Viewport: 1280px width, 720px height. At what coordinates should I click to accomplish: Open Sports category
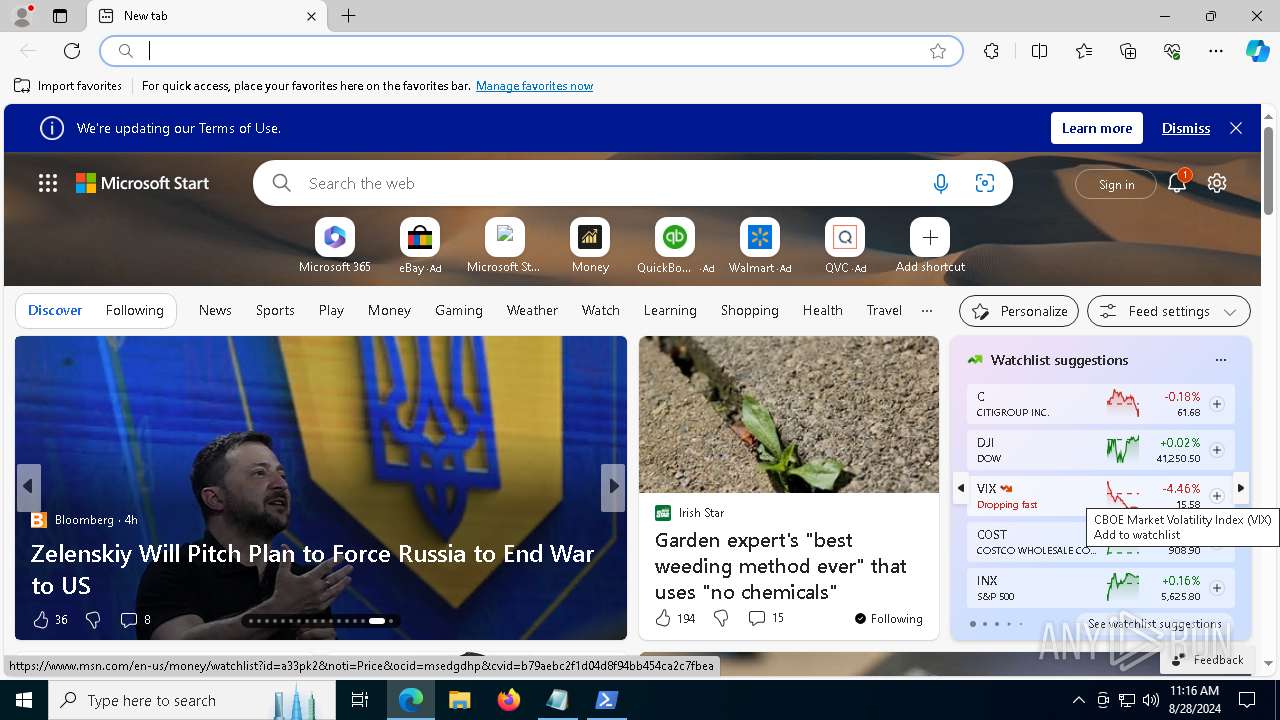[275, 310]
